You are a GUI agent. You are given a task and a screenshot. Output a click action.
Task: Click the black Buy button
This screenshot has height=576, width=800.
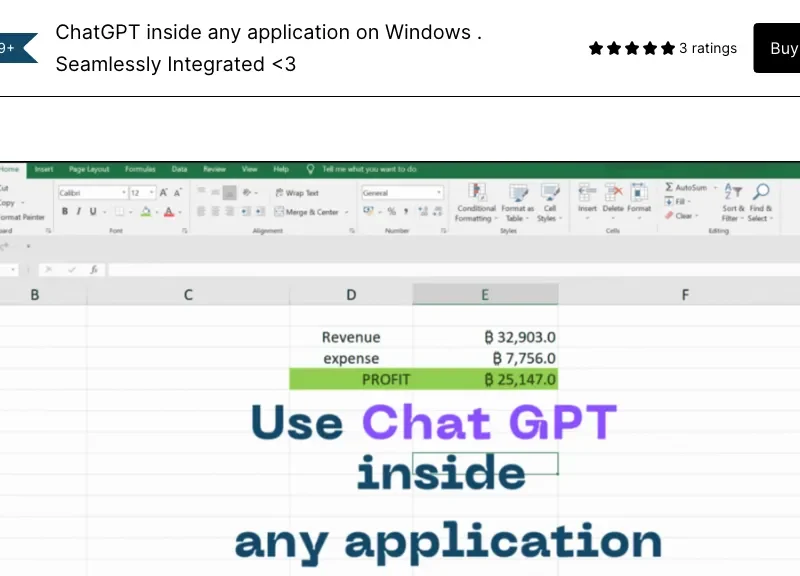pyautogui.click(x=777, y=48)
